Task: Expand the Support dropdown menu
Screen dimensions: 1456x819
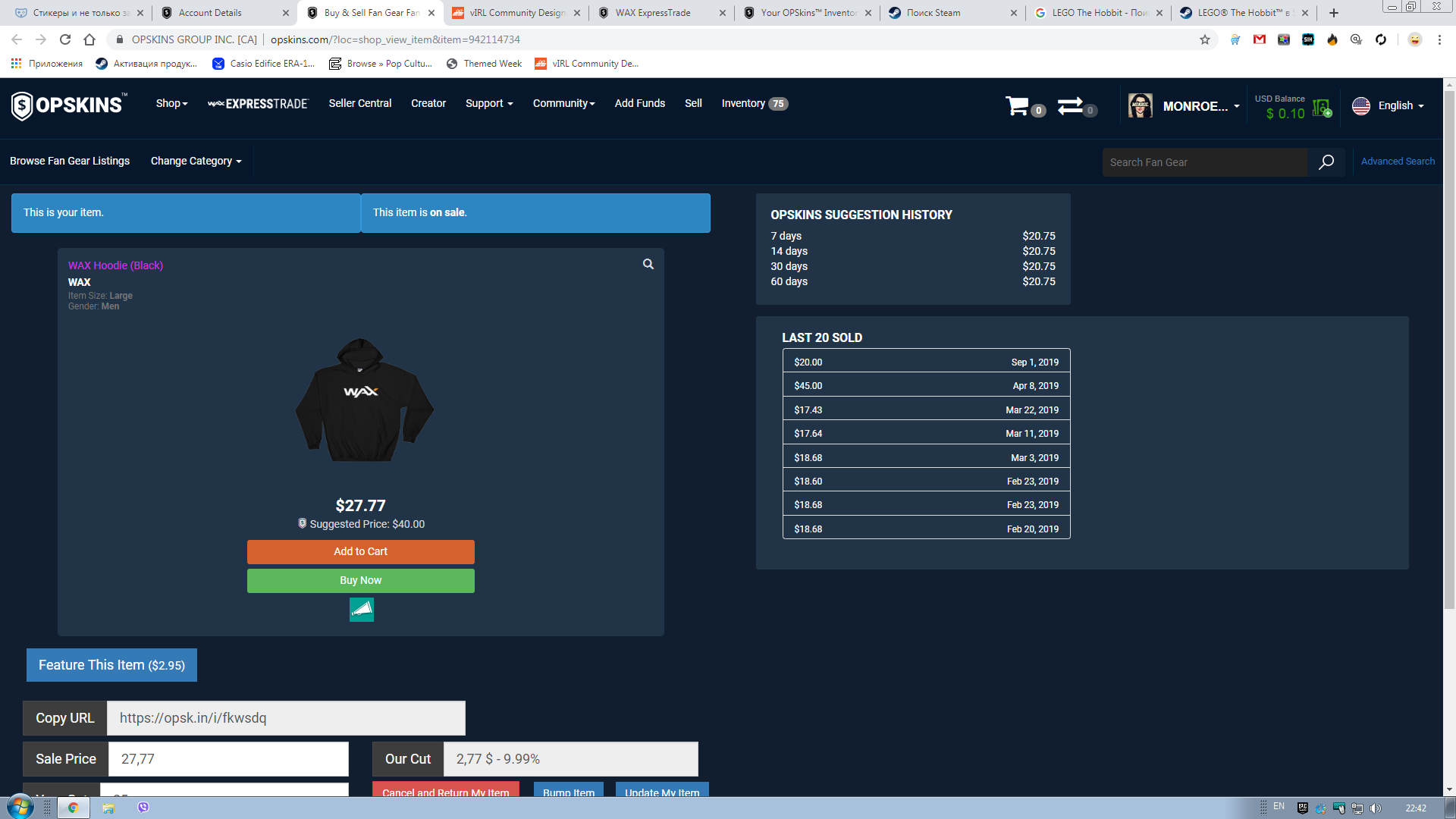Action: pyautogui.click(x=489, y=104)
